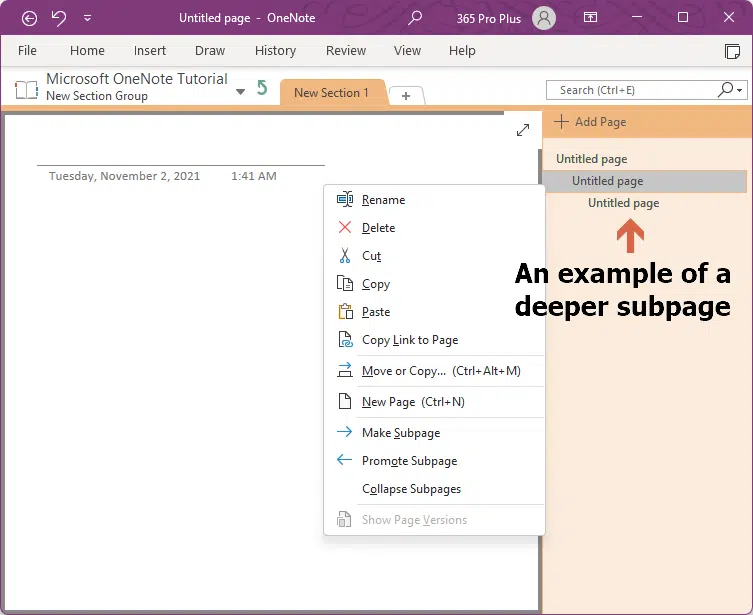Open the user account avatar

point(544,18)
